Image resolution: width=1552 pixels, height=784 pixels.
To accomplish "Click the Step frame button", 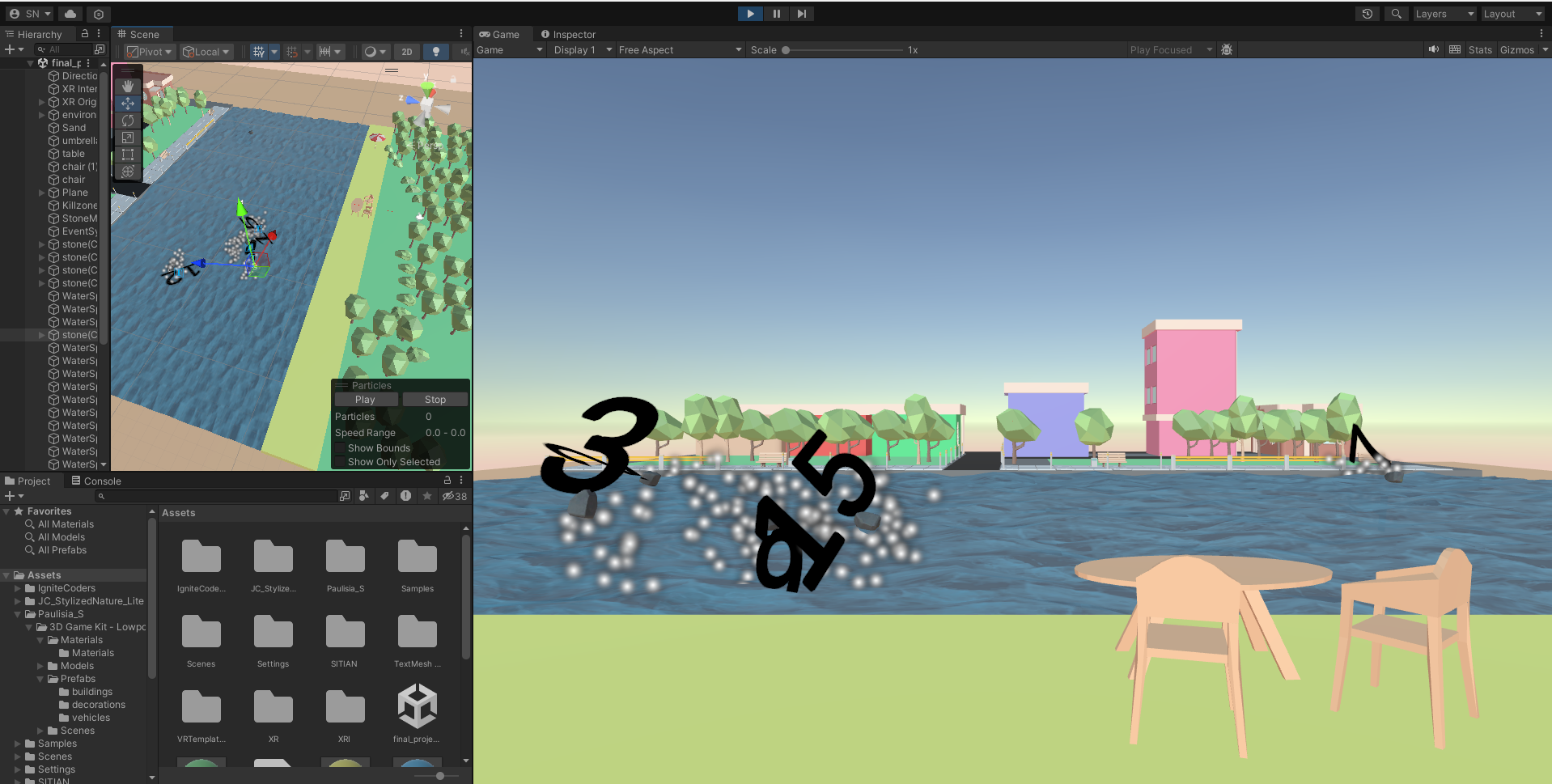I will 801,14.
